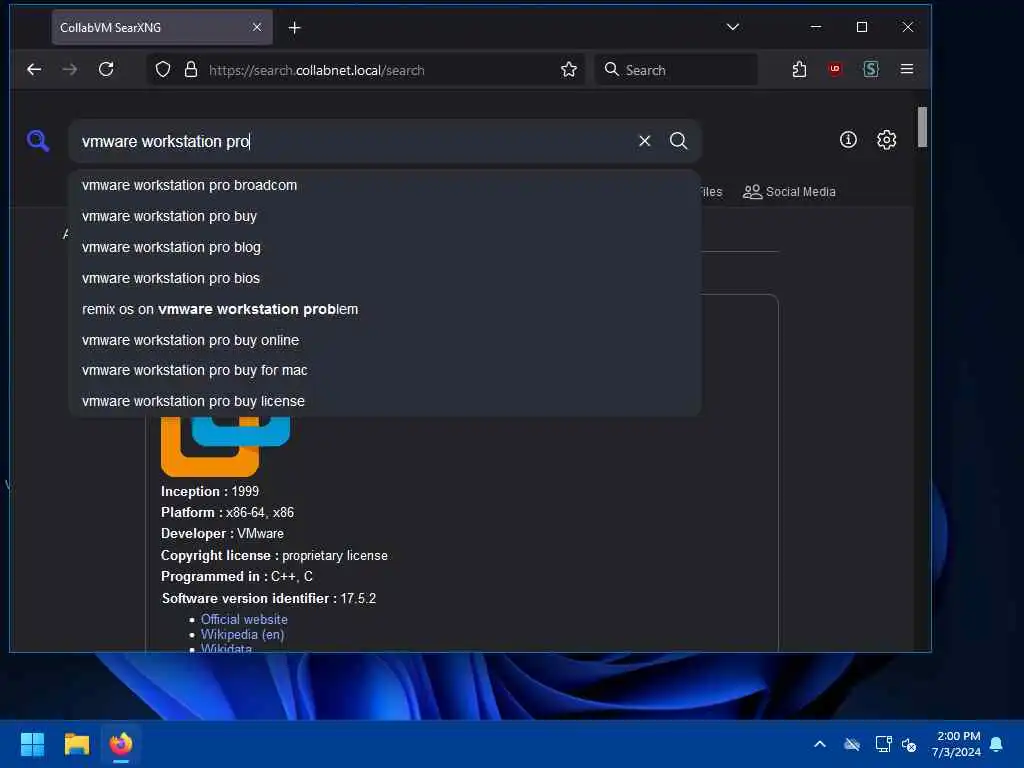Switch to the CollabVM SearXNG tab
Screen dimensions: 1024x768
(162, 27)
